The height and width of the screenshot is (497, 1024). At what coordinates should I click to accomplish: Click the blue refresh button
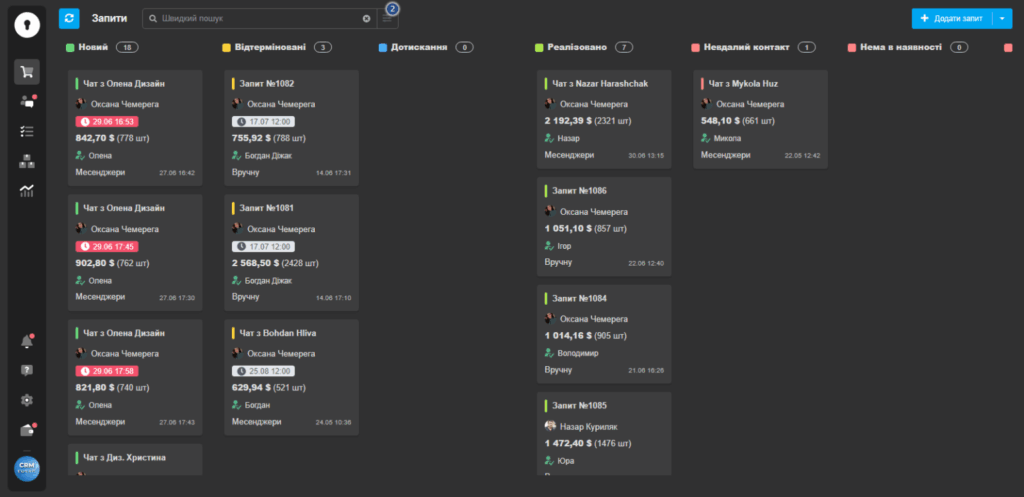69,18
